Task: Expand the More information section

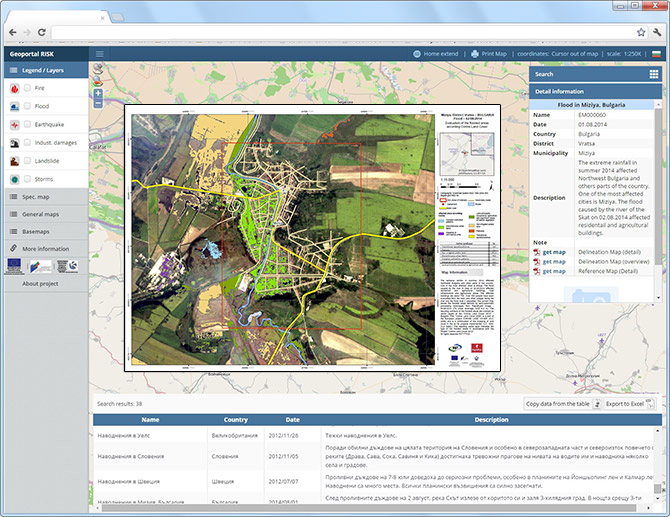Action: [46, 249]
